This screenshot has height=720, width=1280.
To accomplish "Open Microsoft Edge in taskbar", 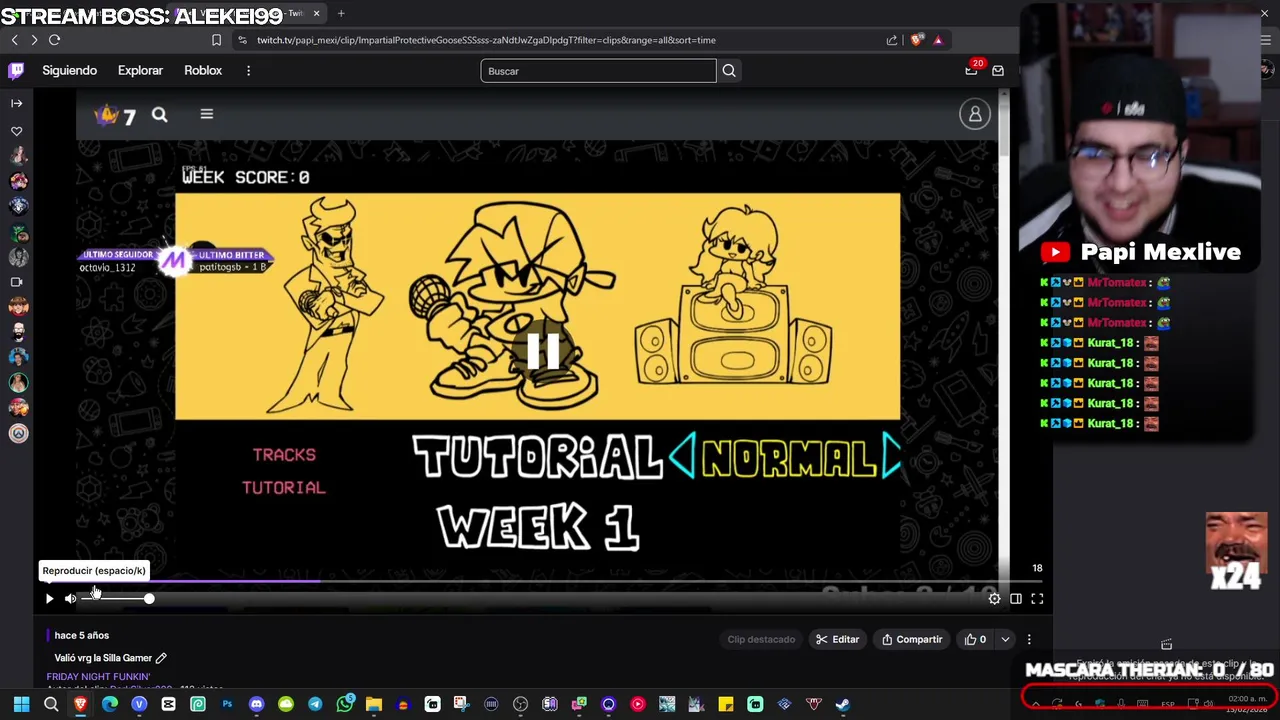I will click(x=110, y=704).
